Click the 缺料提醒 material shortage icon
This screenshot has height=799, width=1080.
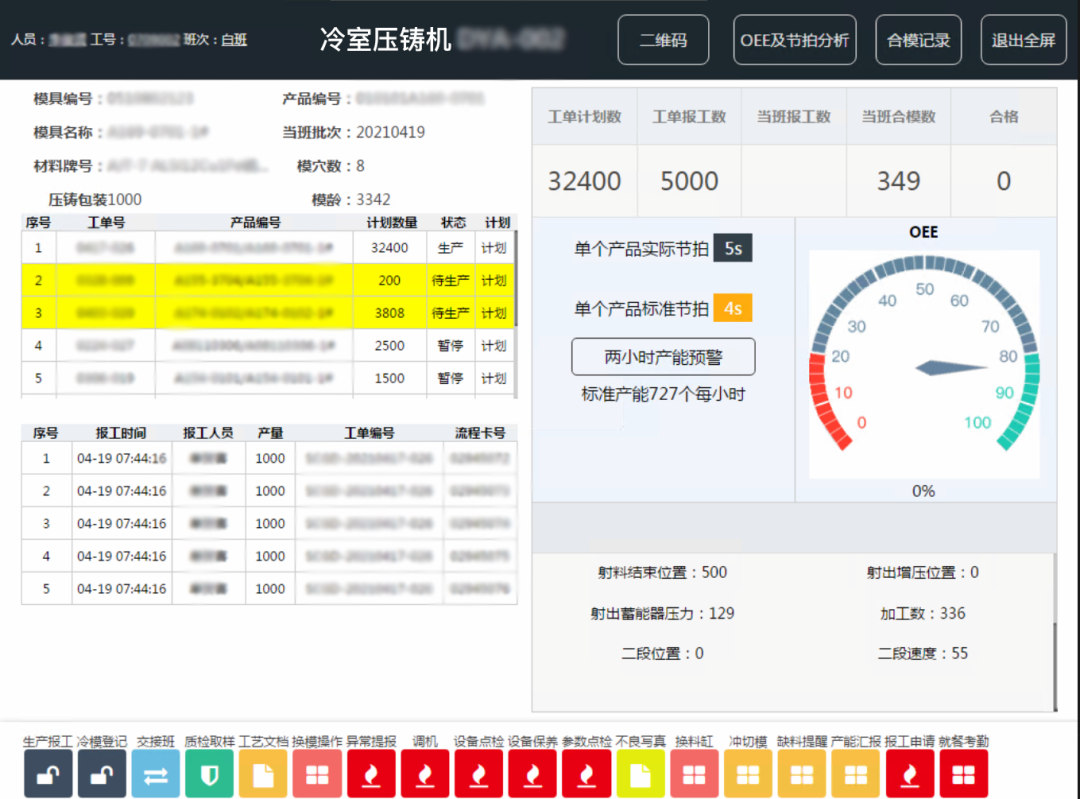click(x=802, y=773)
